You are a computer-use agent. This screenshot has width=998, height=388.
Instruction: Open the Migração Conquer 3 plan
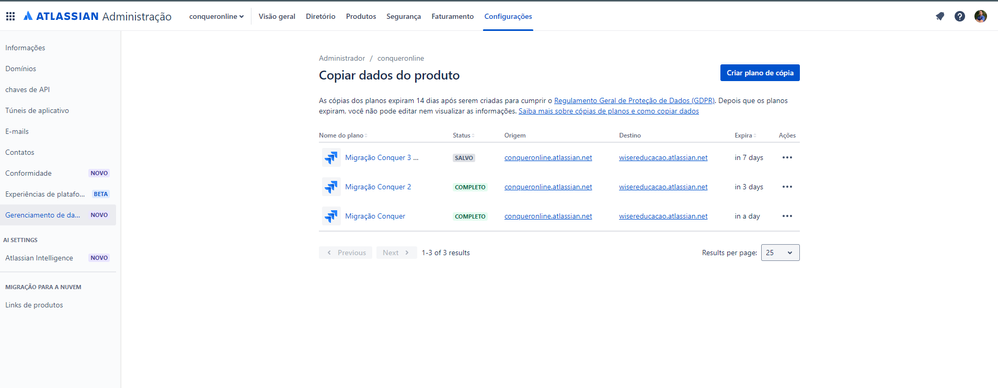pos(381,158)
